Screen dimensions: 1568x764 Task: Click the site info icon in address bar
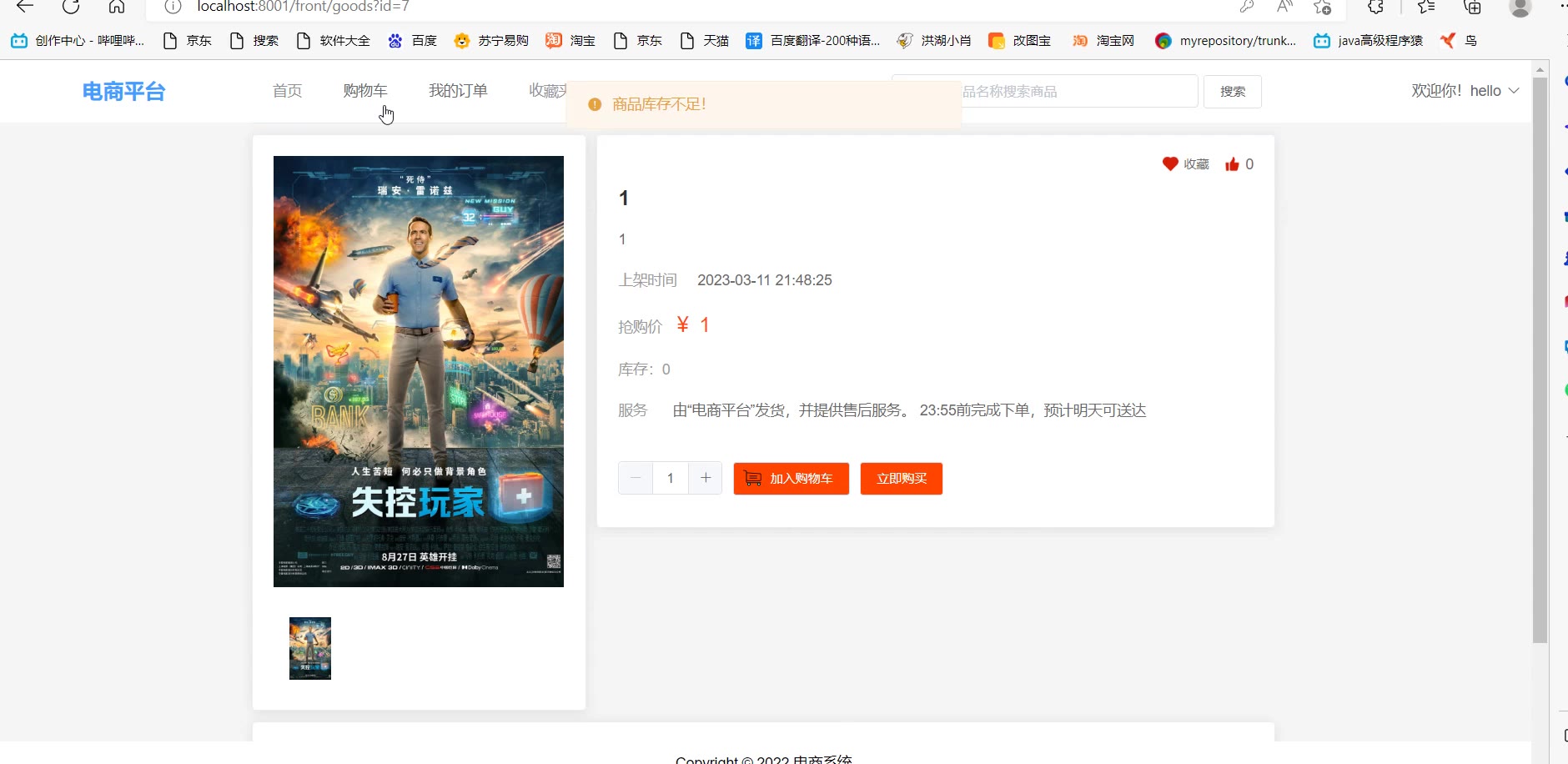[x=173, y=7]
